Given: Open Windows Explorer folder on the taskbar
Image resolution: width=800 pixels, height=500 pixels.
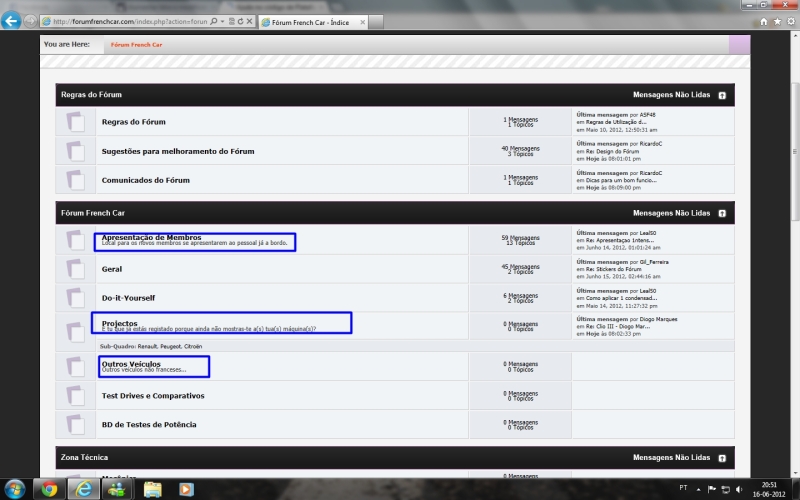Looking at the screenshot, I should click(153, 490).
